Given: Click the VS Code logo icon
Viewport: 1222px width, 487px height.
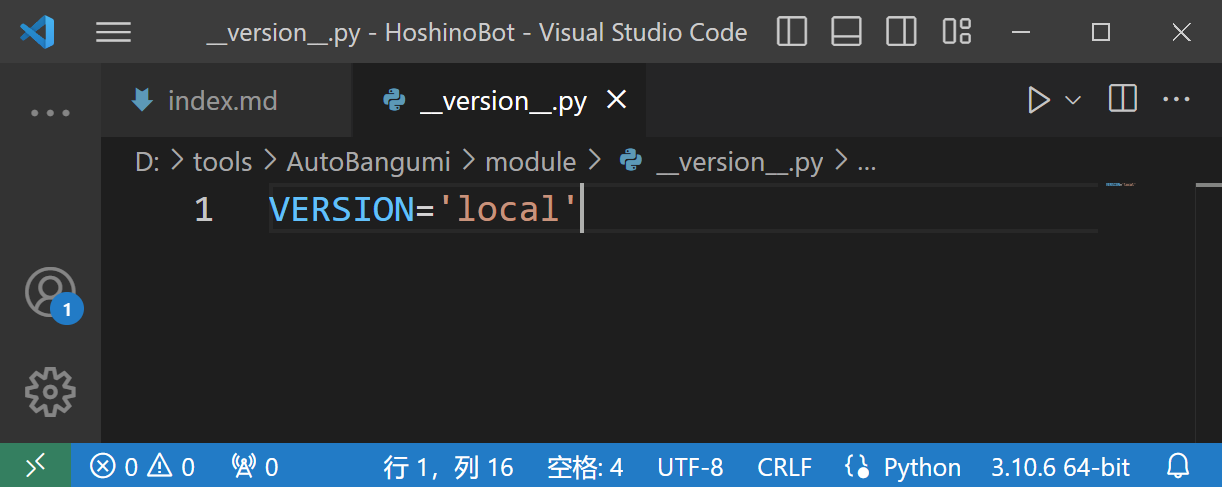Looking at the screenshot, I should pos(37,33).
